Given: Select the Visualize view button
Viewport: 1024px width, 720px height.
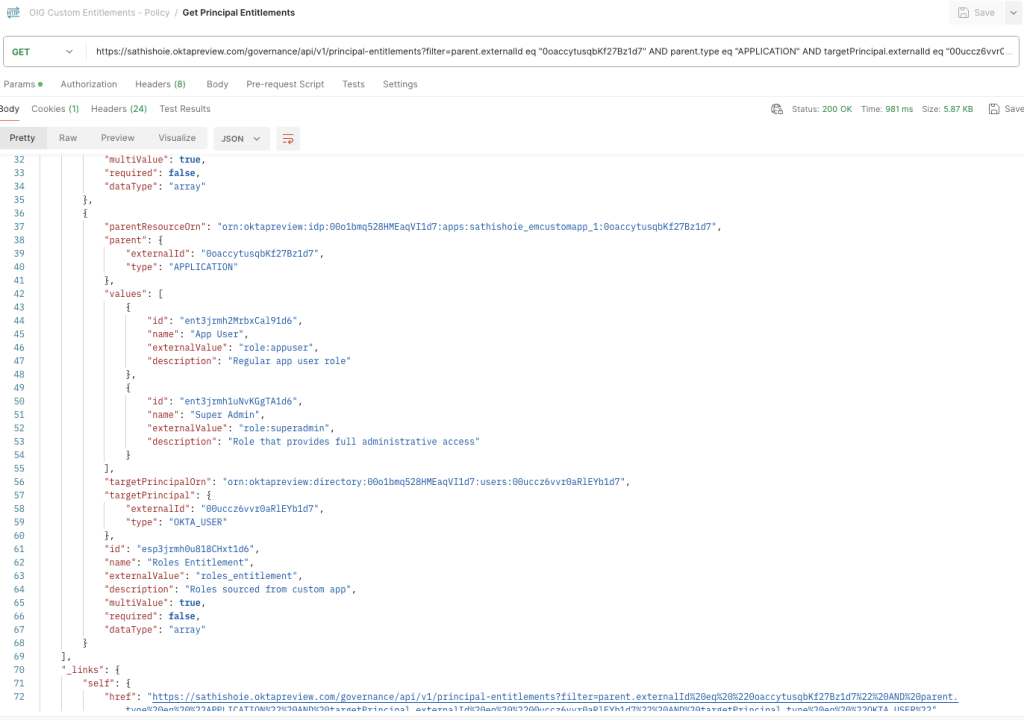Looking at the screenshot, I should click(x=177, y=138).
